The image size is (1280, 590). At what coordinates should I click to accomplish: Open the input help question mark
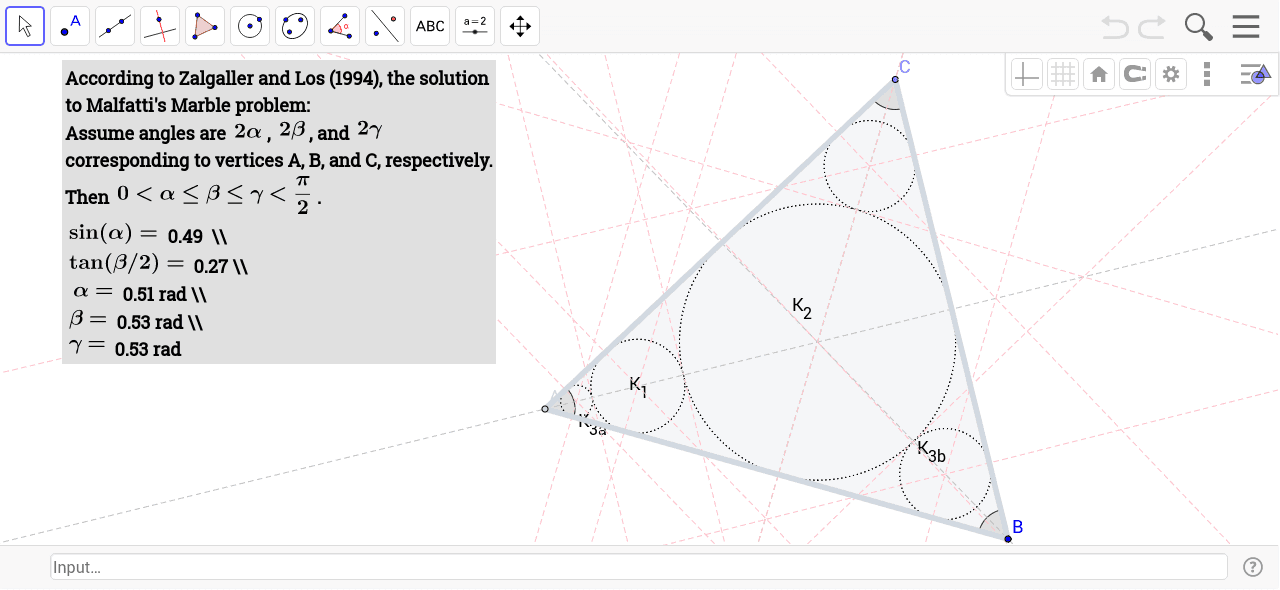coord(1253,567)
